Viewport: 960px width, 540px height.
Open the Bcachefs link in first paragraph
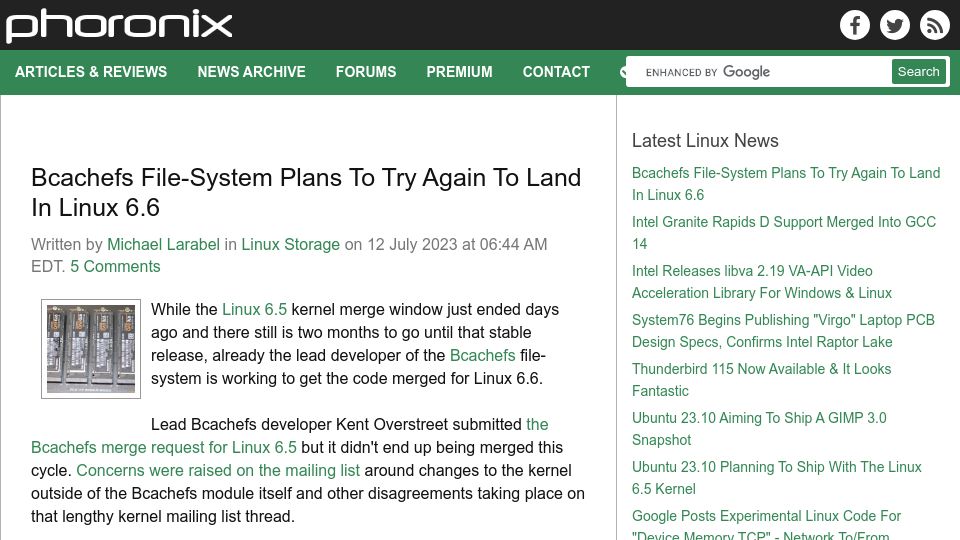coord(482,355)
